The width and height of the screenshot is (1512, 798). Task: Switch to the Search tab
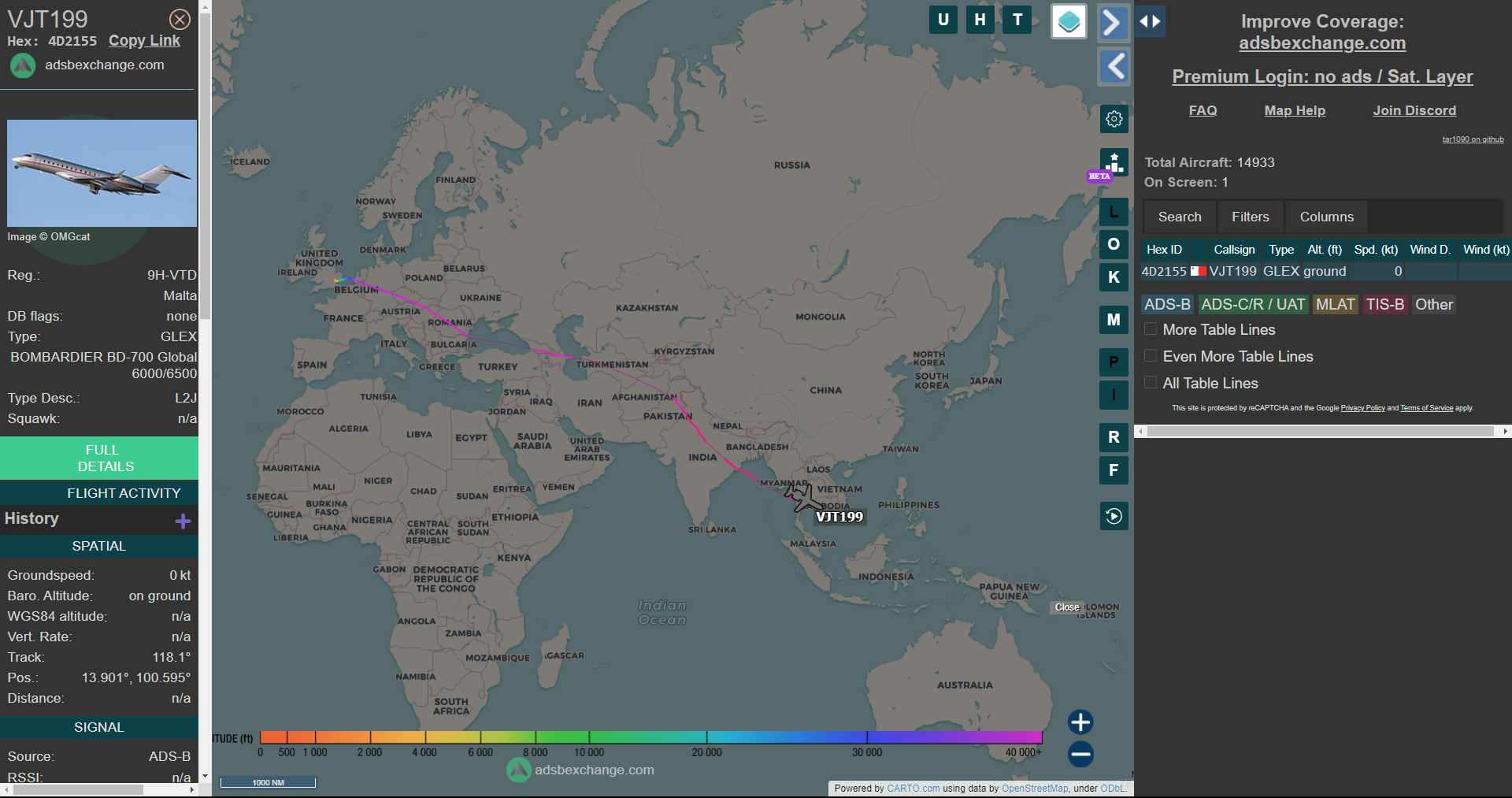(1180, 217)
